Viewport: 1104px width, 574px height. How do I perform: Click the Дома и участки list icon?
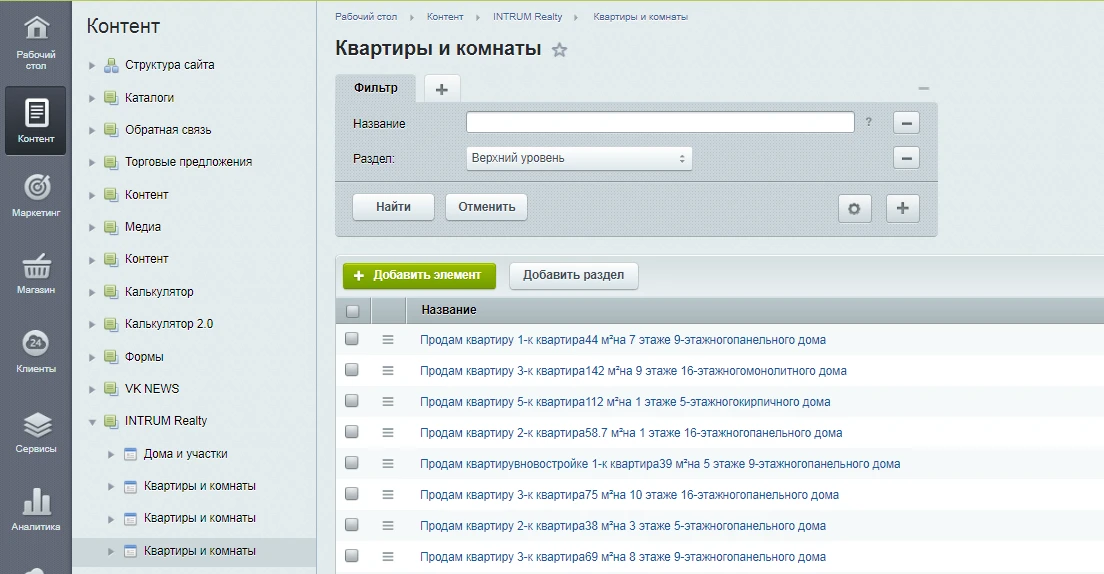[130, 454]
